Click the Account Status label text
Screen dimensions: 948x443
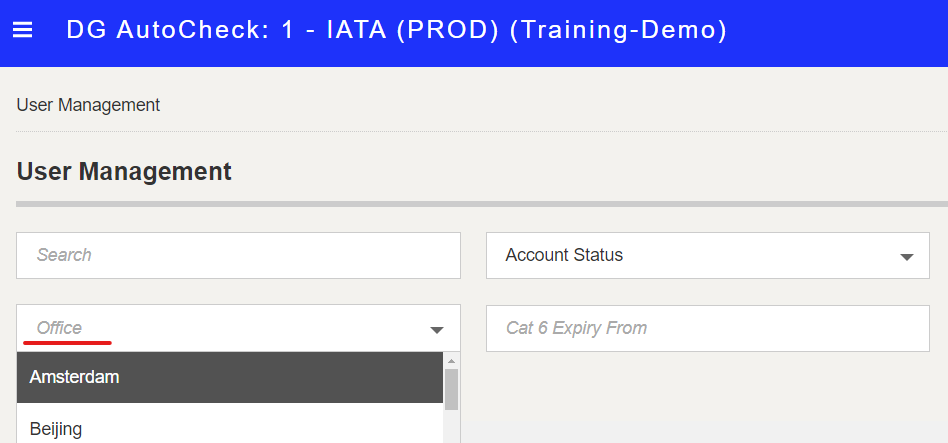[564, 255]
